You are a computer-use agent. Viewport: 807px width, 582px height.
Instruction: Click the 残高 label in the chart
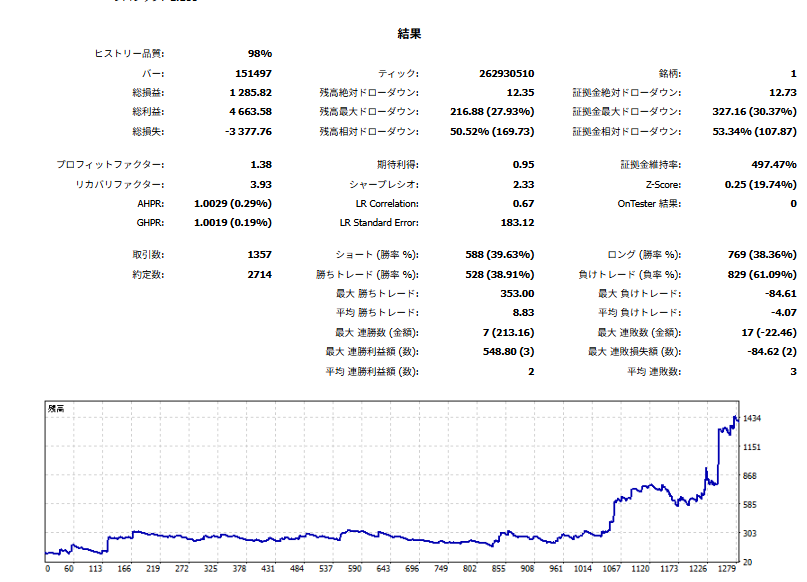tap(56, 409)
